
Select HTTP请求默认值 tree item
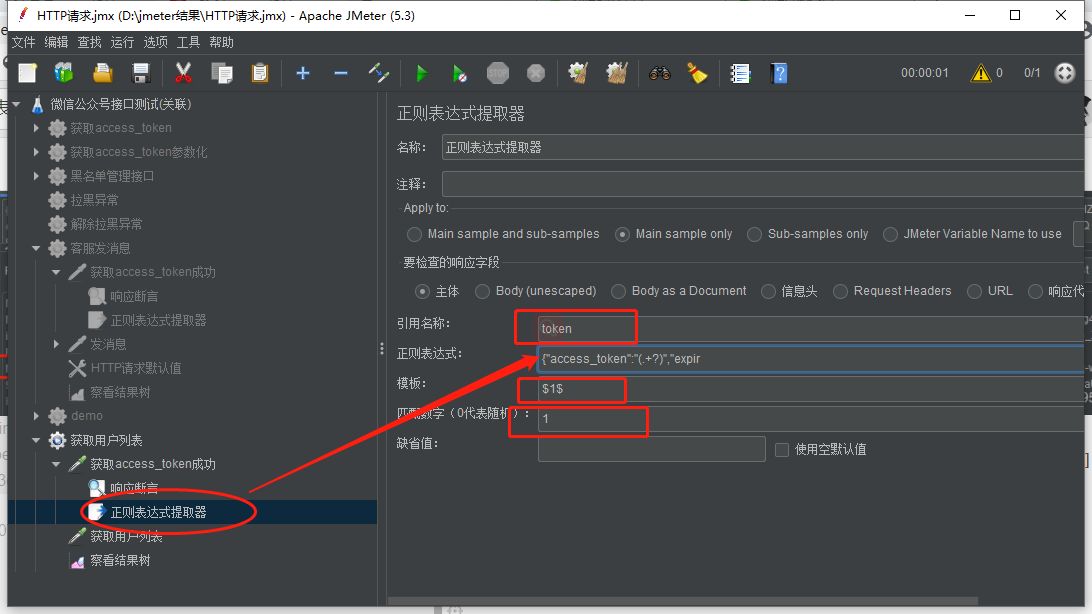click(x=136, y=368)
